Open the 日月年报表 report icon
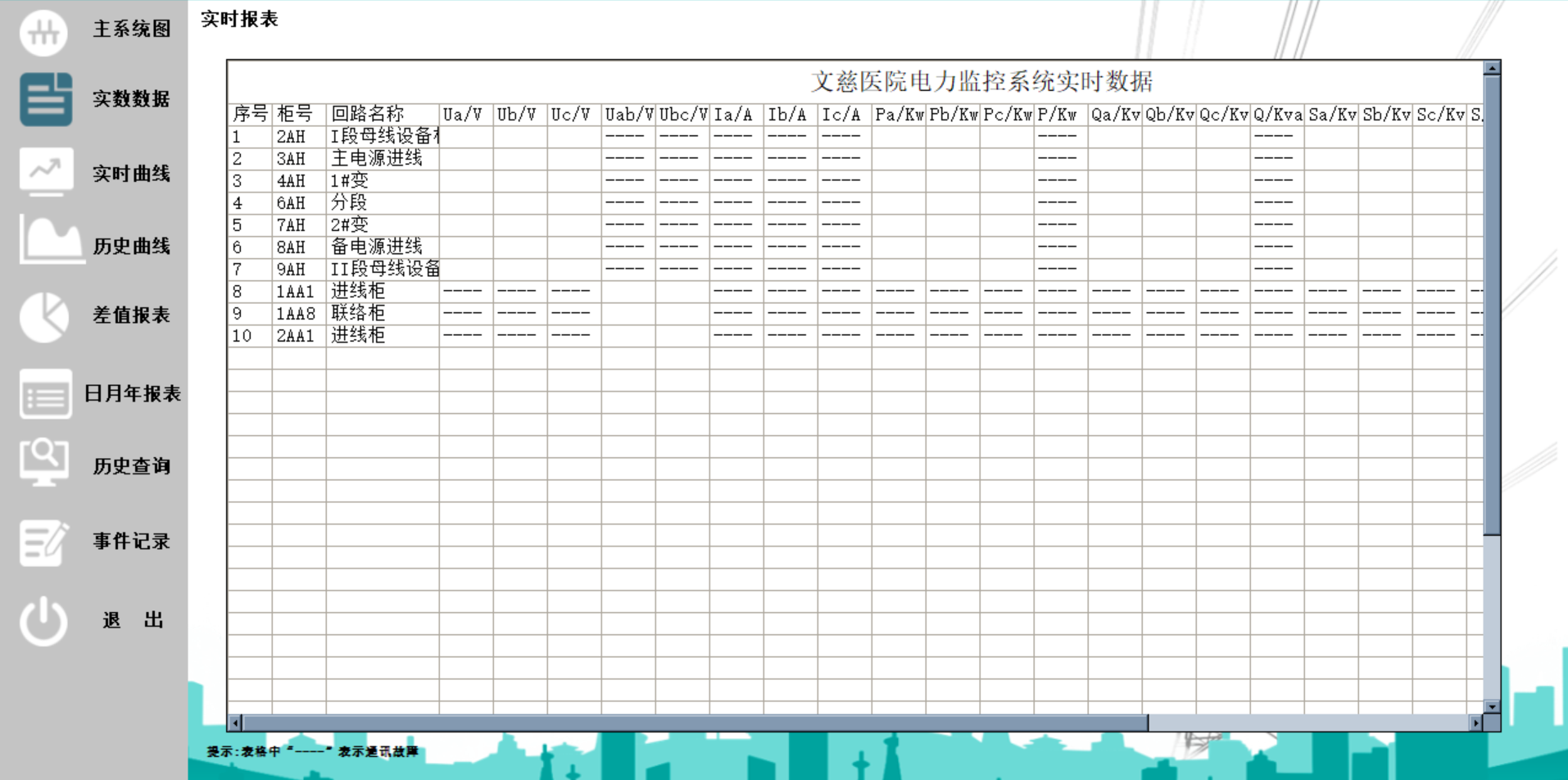 [44, 395]
